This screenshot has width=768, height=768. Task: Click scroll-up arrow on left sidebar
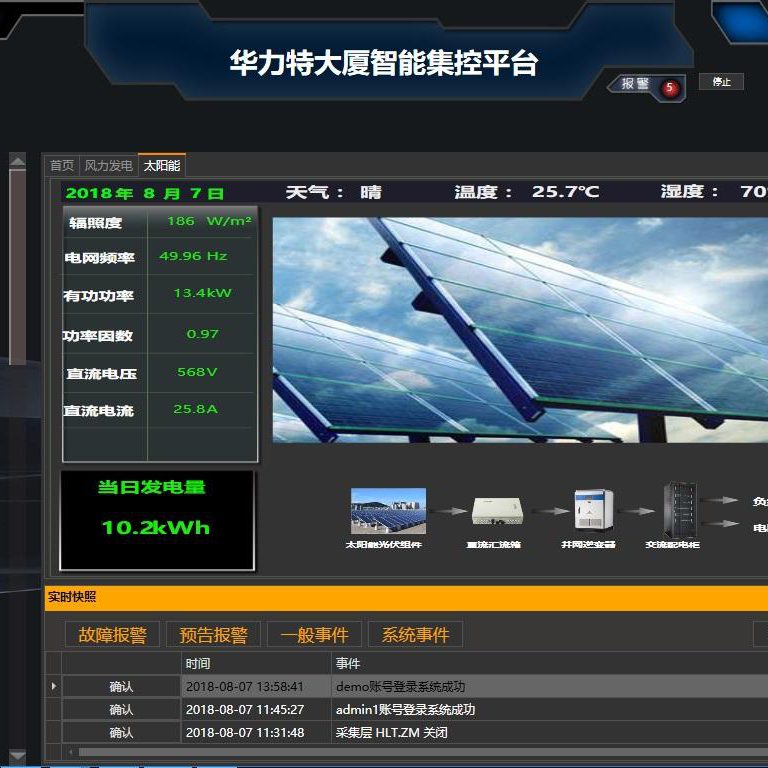[17, 160]
